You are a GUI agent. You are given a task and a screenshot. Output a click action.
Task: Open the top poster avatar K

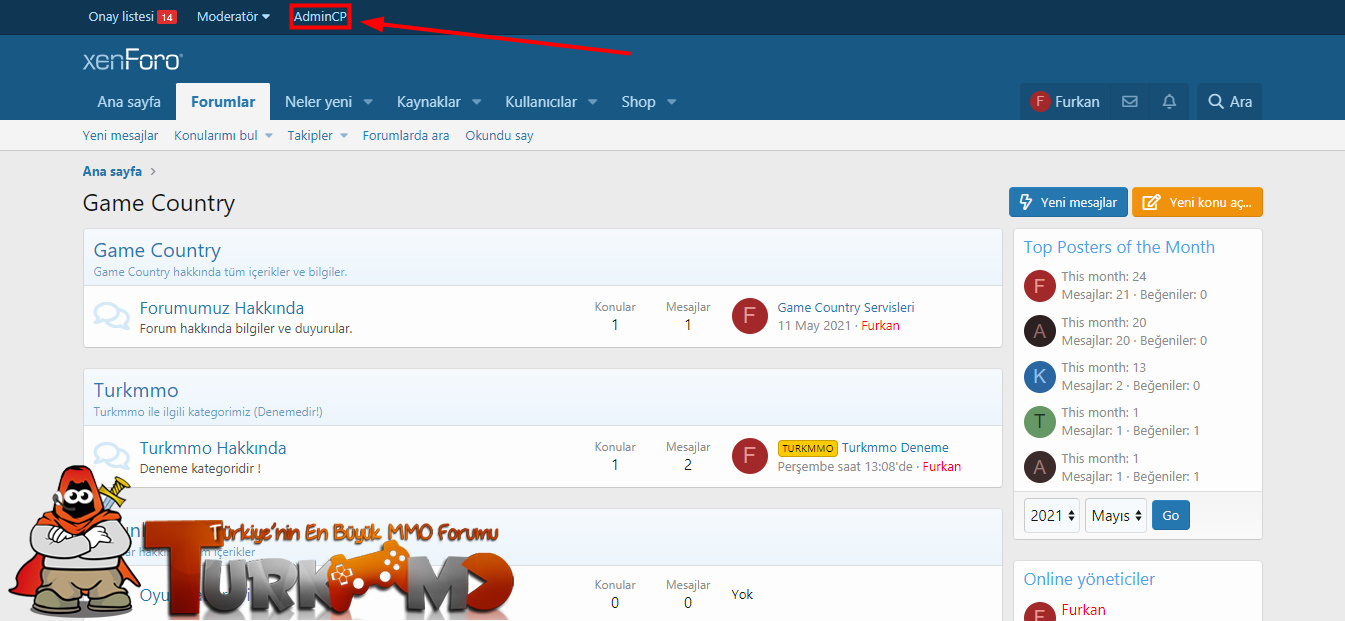click(1040, 377)
